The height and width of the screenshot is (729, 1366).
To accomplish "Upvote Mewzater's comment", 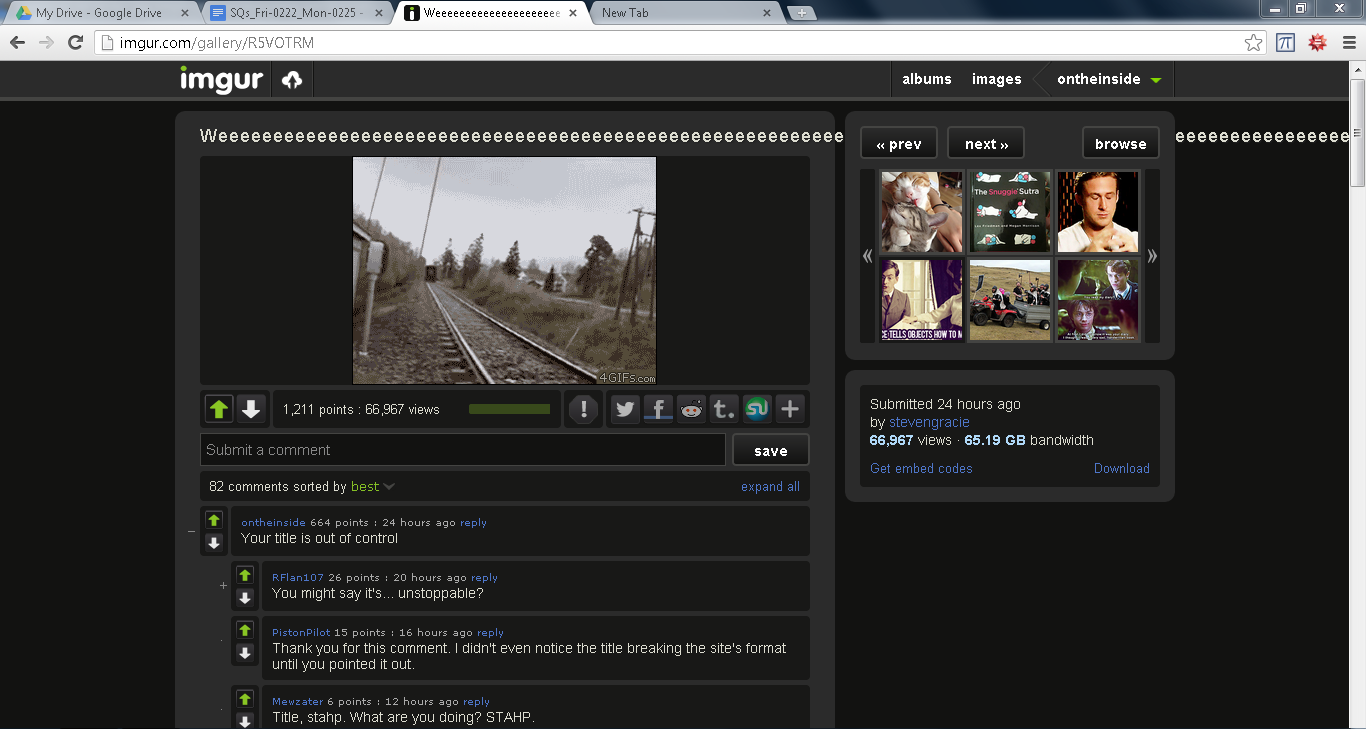I will (x=244, y=699).
